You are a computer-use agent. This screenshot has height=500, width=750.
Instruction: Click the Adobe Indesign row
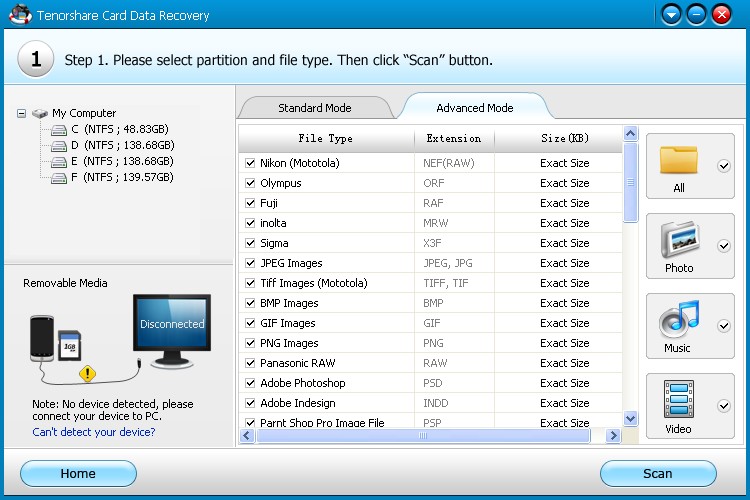coord(430,403)
